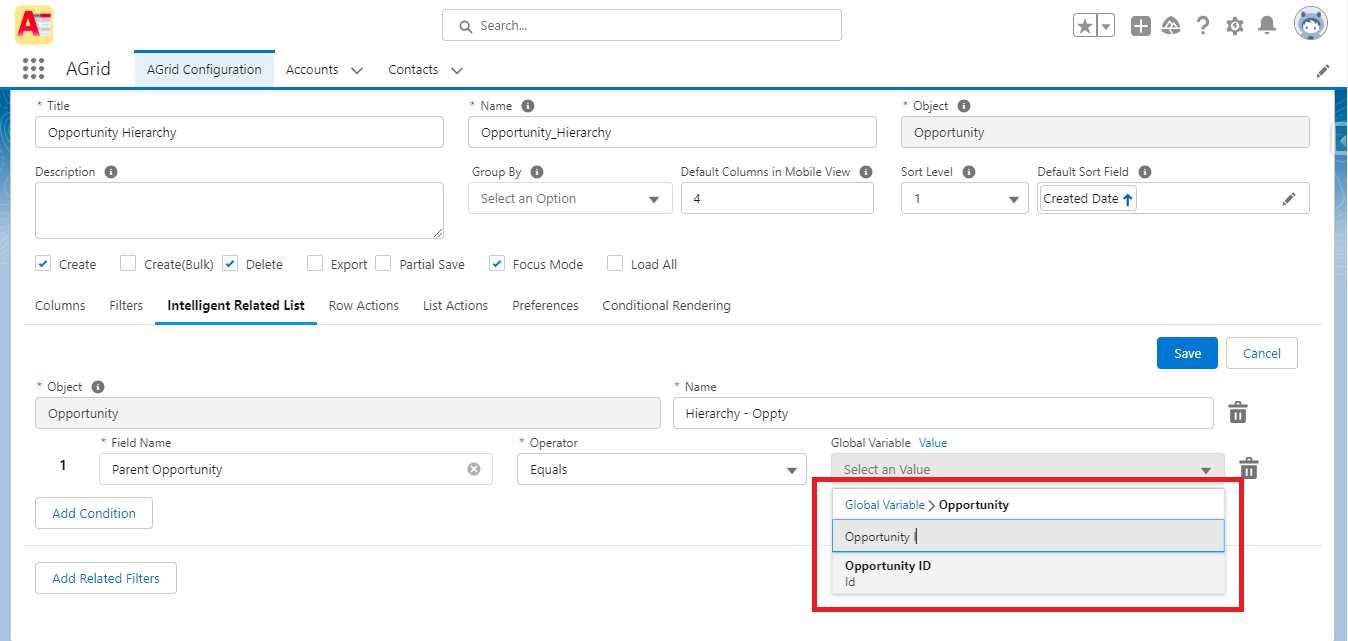This screenshot has height=641, width=1348.
Task: Switch to the Row Actions tab
Action: tap(364, 306)
